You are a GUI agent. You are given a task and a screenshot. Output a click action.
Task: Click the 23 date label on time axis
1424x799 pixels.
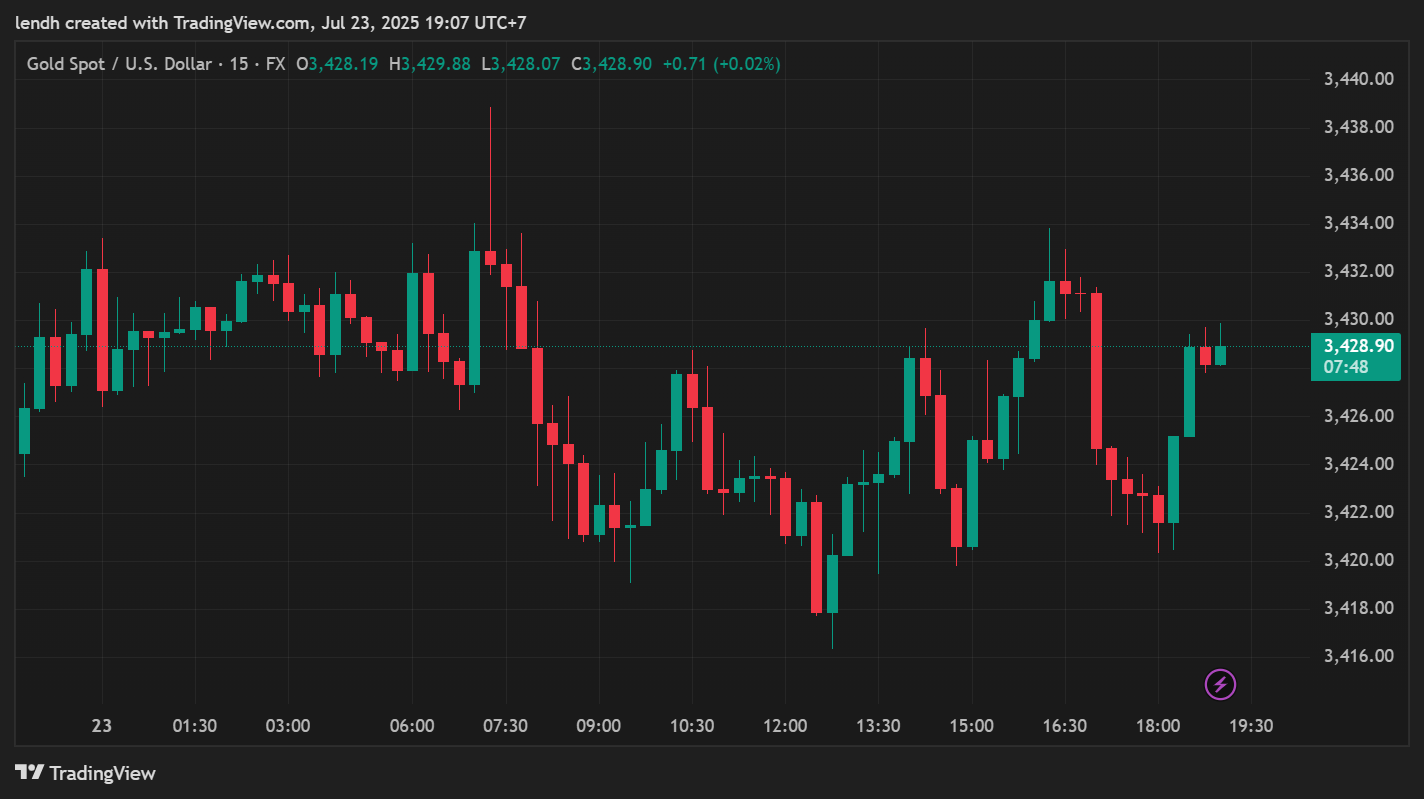[x=102, y=726]
